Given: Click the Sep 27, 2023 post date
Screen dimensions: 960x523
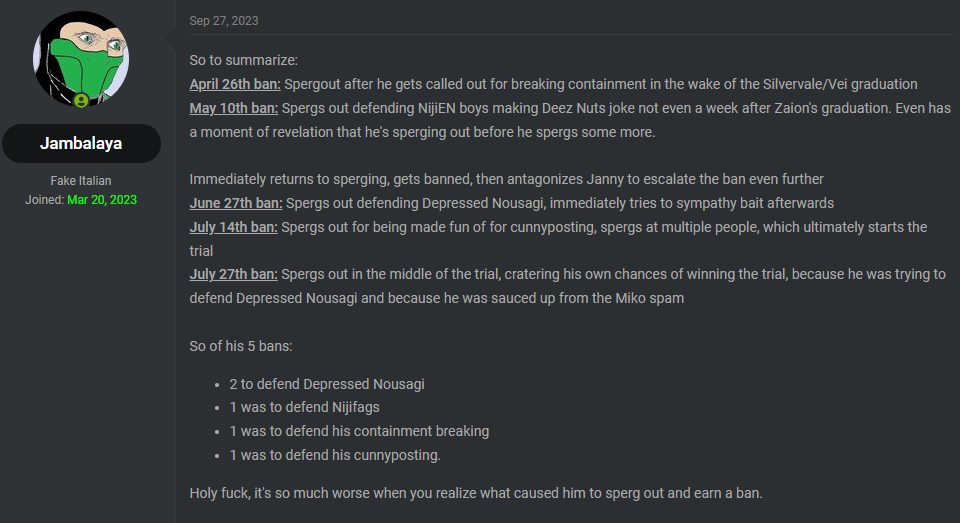Looking at the screenshot, I should point(223,21).
